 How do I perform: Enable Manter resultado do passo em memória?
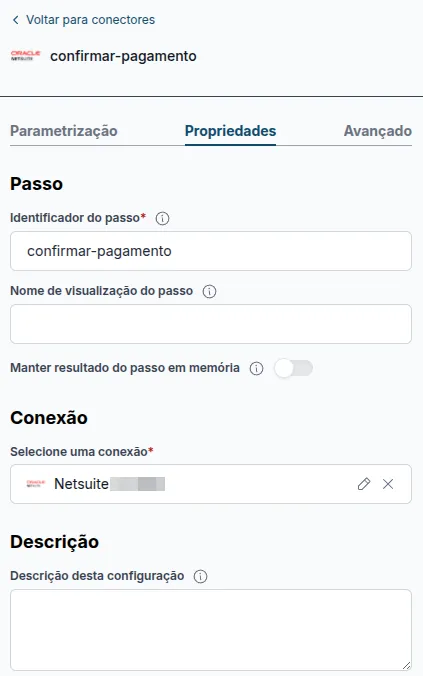point(294,368)
